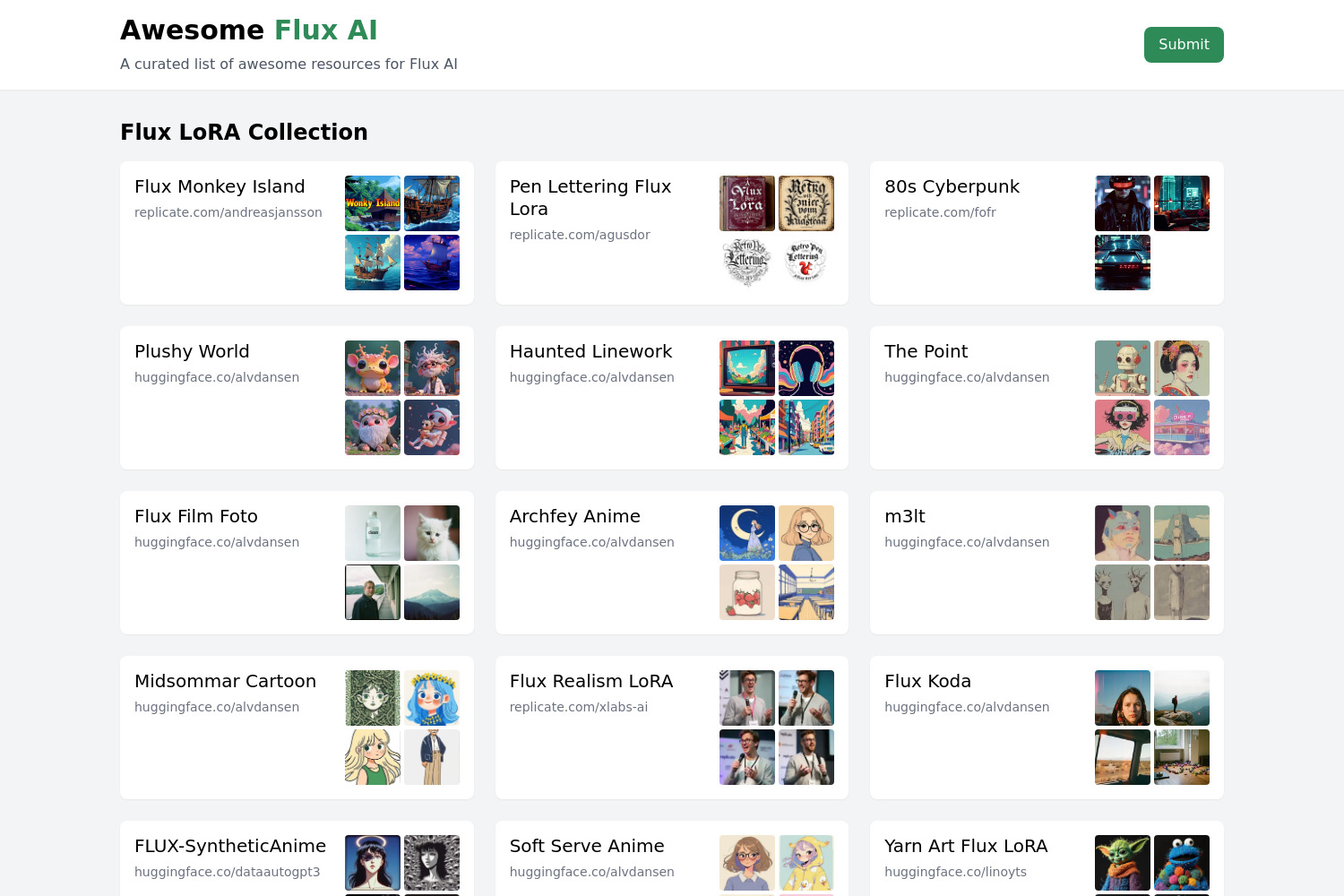Select the pirate ship thumbnail beside Wonky Island logo
Viewport: 1344px width, 896px height.
pyautogui.click(x=432, y=203)
